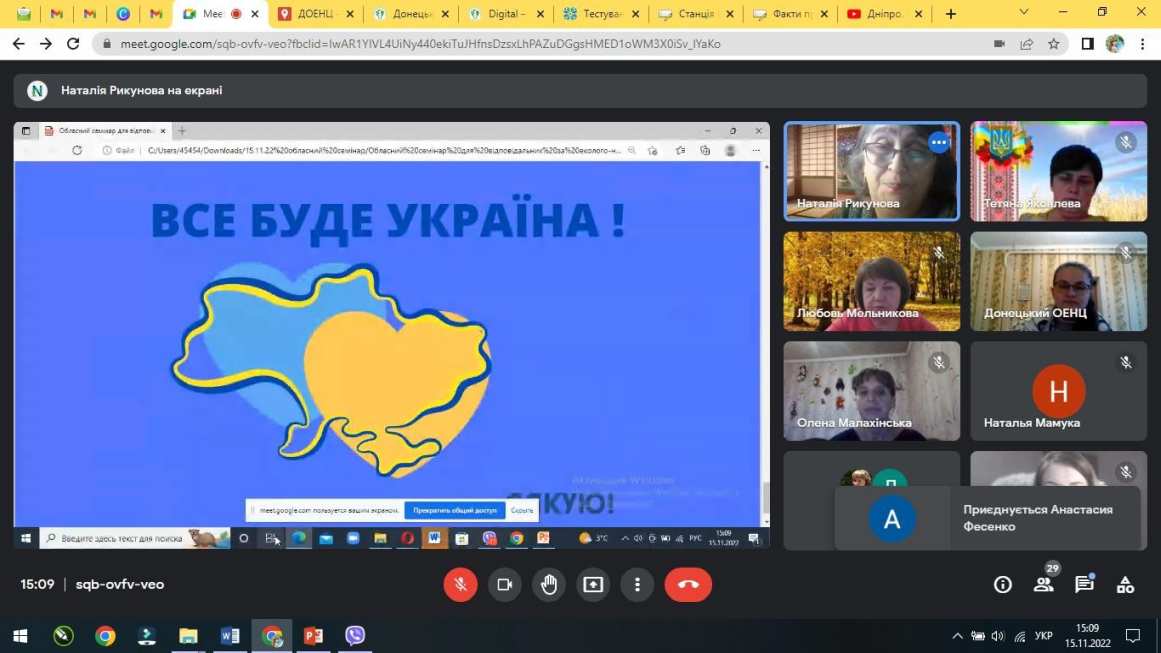
Task: Click camera permission icon in address bar
Action: (x=999, y=44)
